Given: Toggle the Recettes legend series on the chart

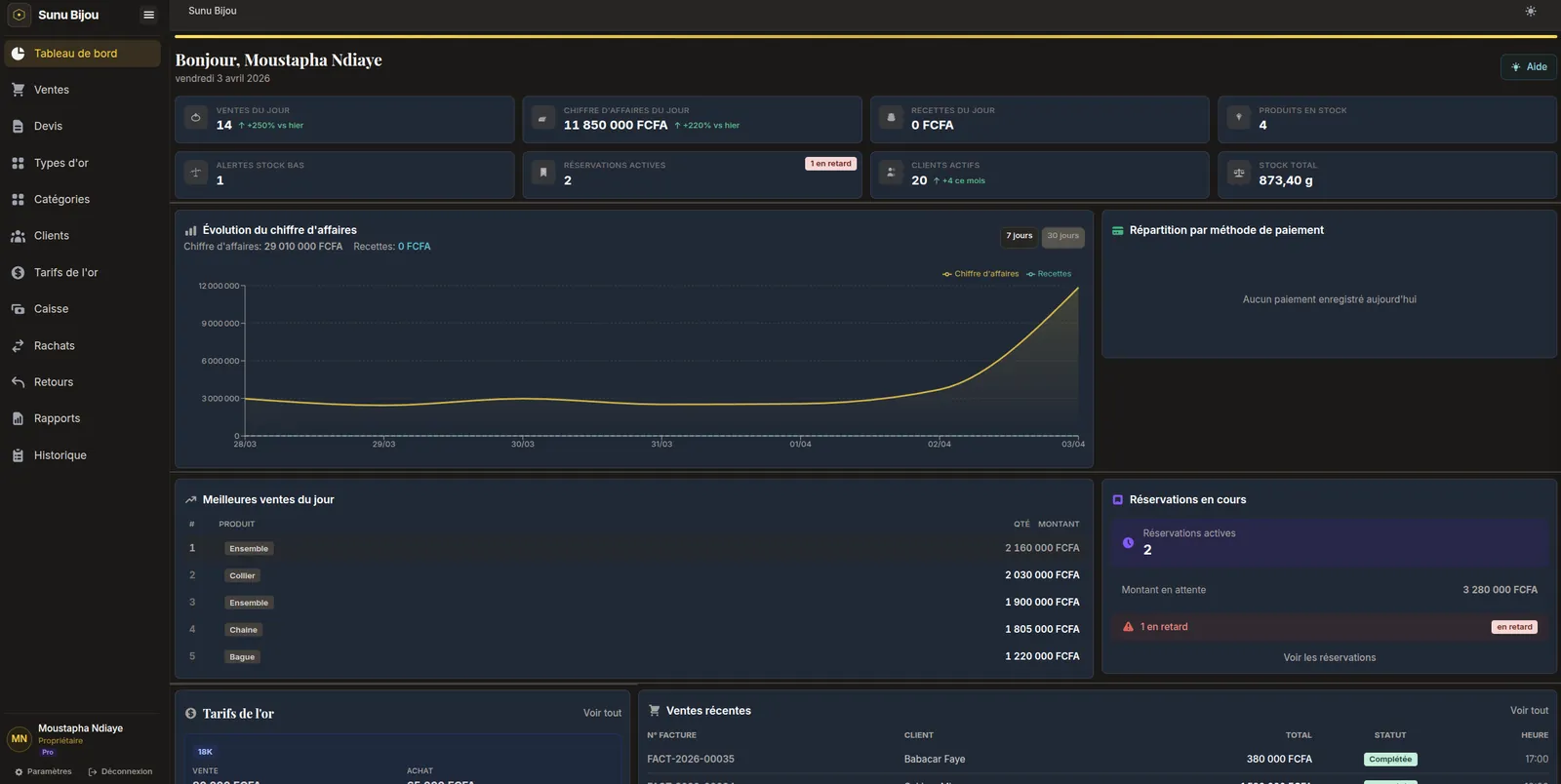Looking at the screenshot, I should 1049,274.
